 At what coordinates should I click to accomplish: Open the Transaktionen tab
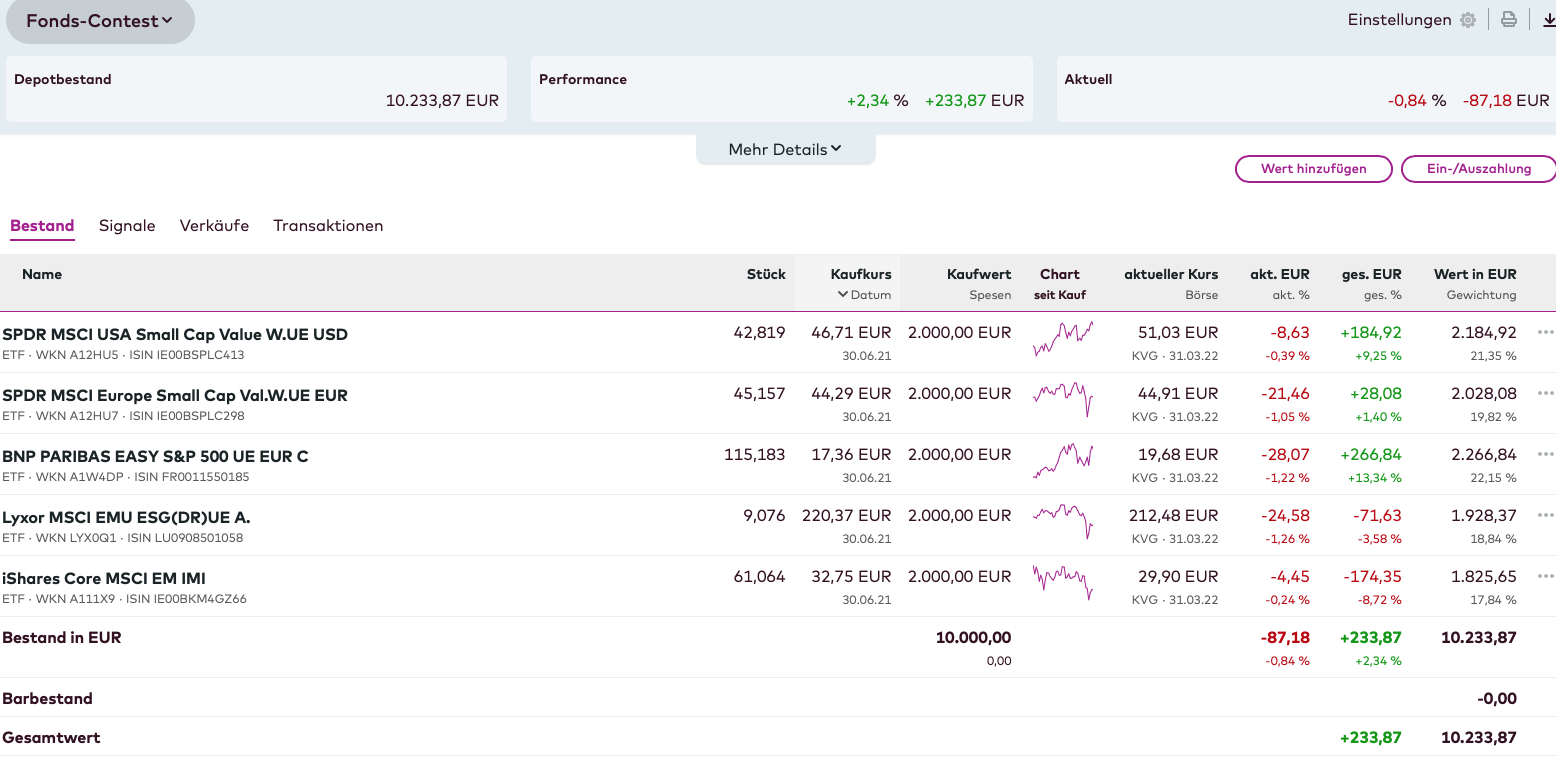[328, 226]
